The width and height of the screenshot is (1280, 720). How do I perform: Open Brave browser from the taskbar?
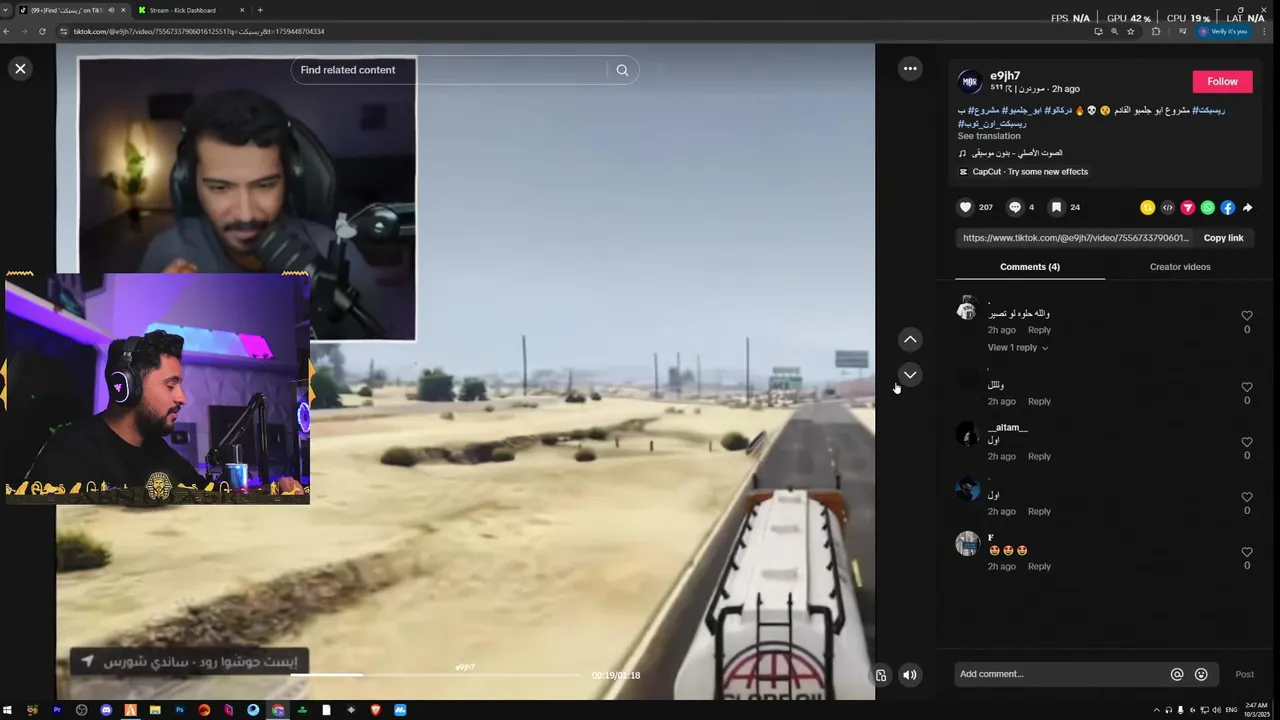pyautogui.click(x=376, y=710)
